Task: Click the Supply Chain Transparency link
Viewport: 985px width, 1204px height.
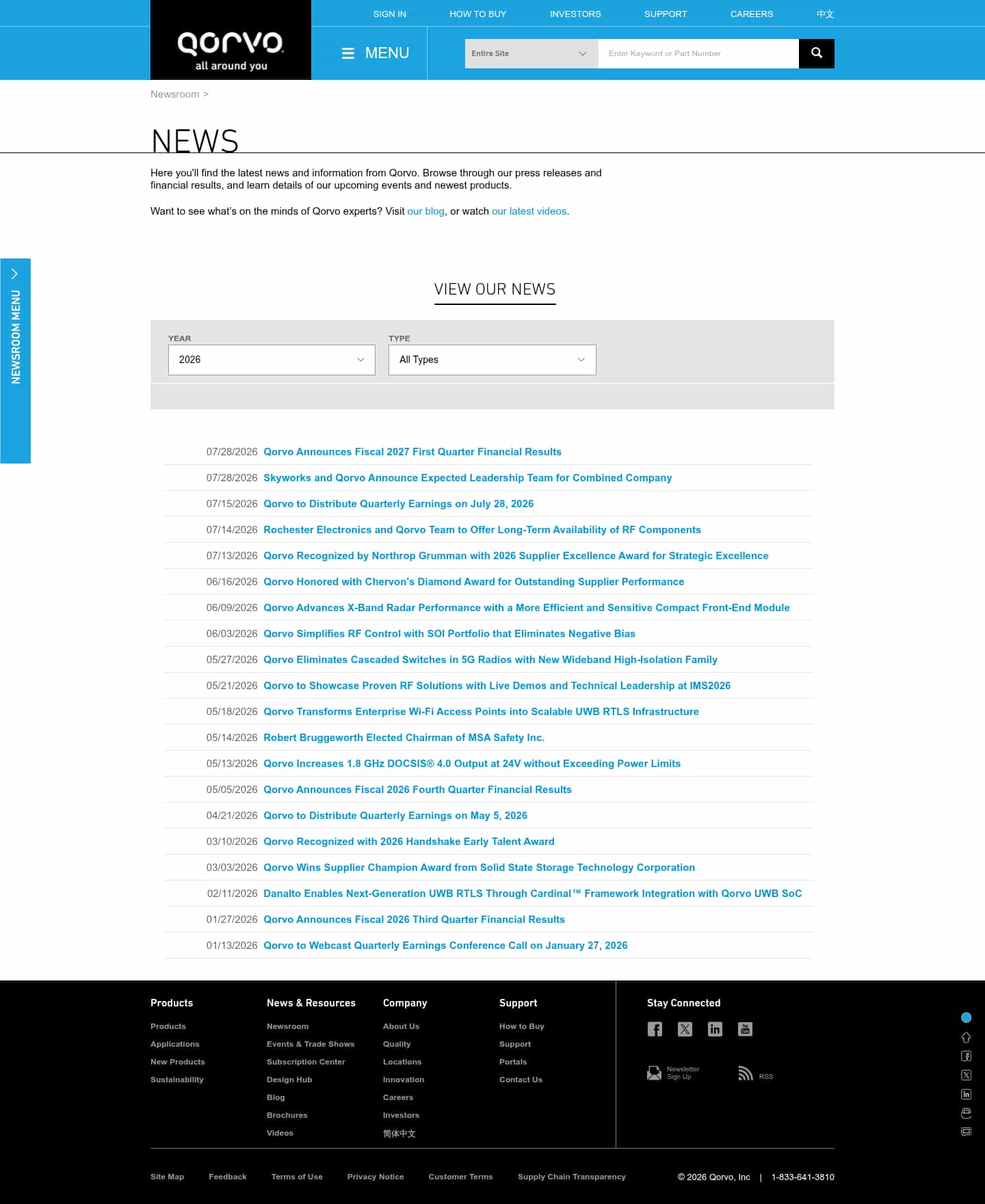Action: click(x=572, y=1177)
